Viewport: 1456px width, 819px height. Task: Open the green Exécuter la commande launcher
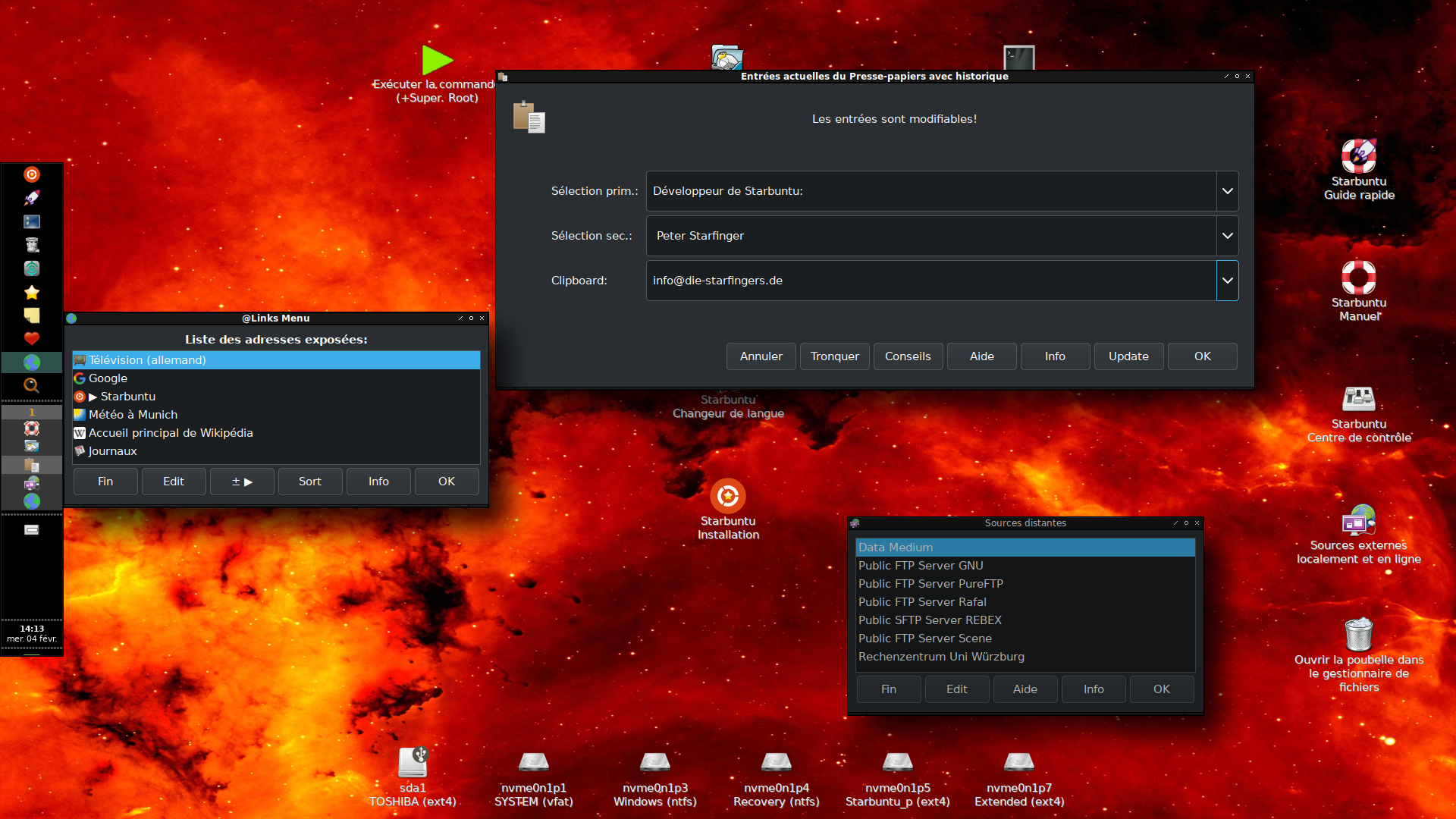[437, 60]
